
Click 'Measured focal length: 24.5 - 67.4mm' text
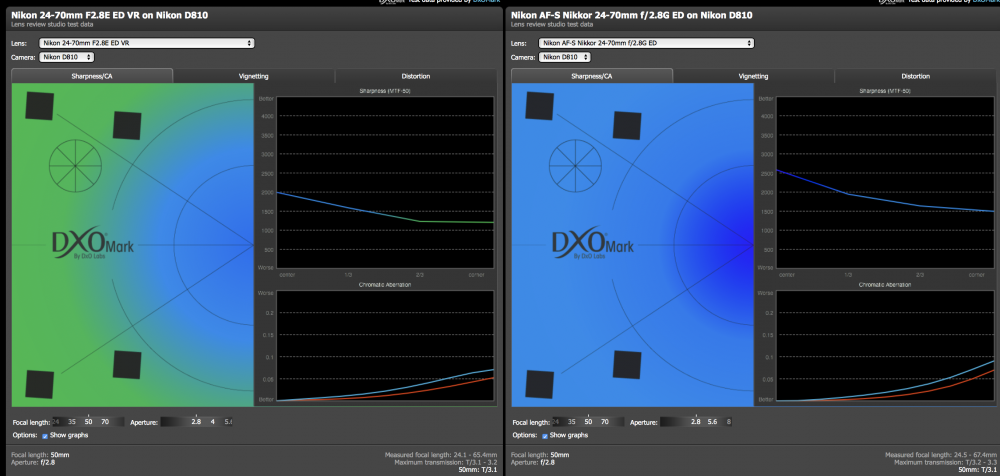click(941, 455)
